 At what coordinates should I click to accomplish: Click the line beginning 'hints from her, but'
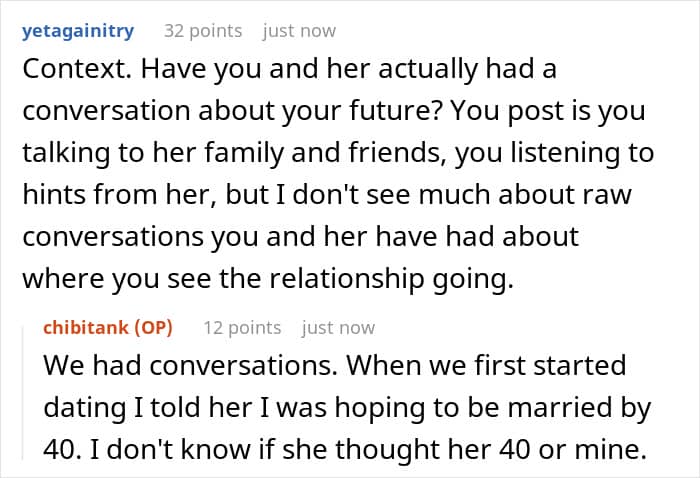pos(327,195)
